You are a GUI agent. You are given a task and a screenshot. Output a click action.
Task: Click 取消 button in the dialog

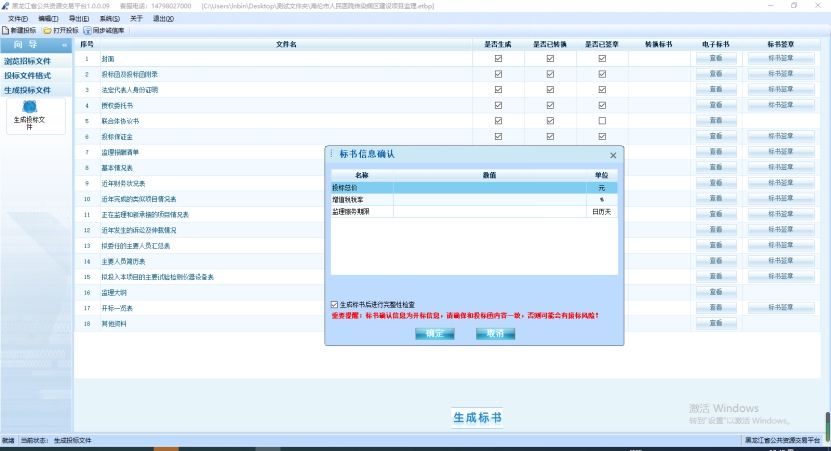(495, 333)
